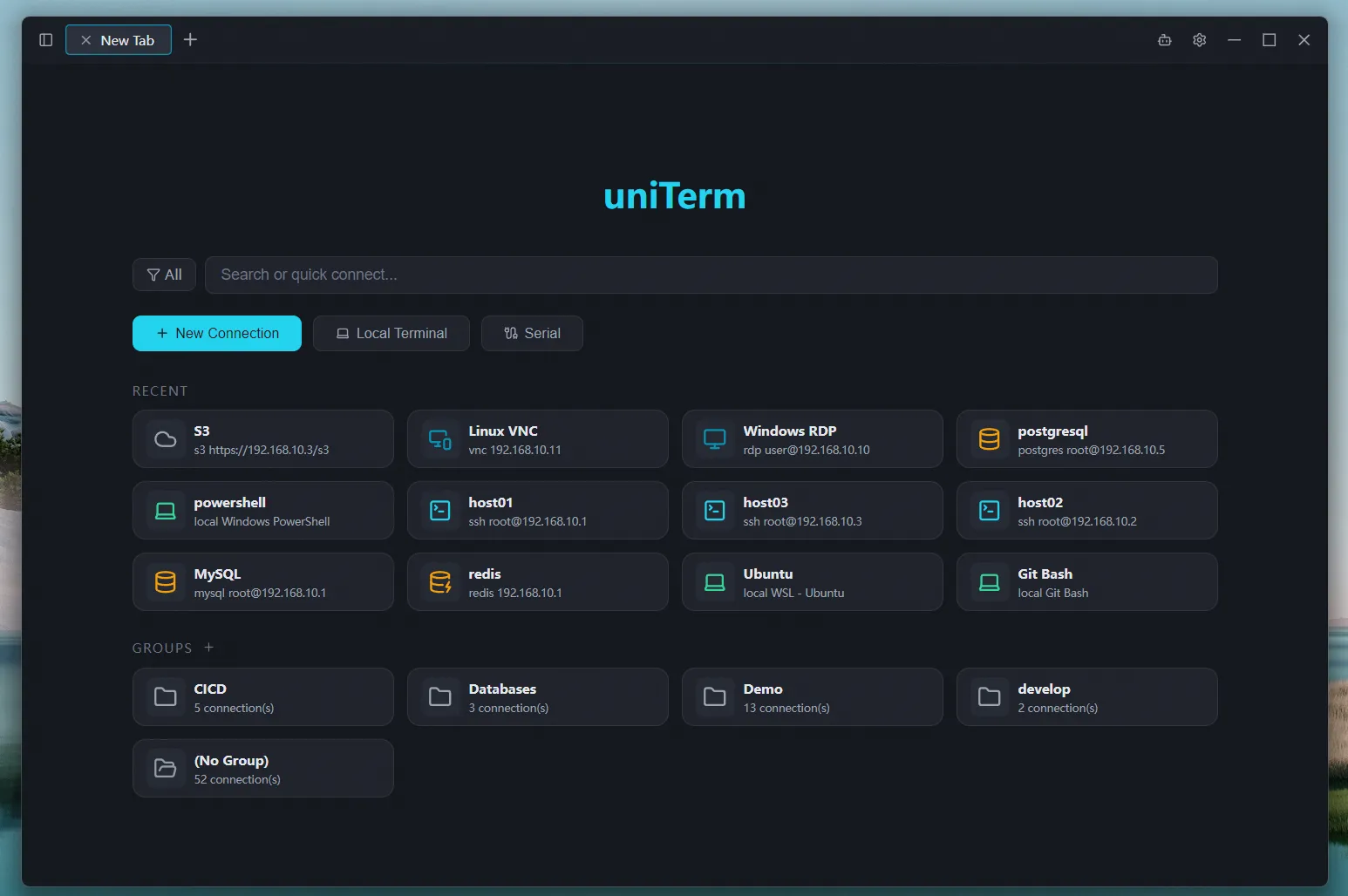Image resolution: width=1348 pixels, height=896 pixels.
Task: Click the 3 connection(s) text under Databases
Action: (x=508, y=708)
